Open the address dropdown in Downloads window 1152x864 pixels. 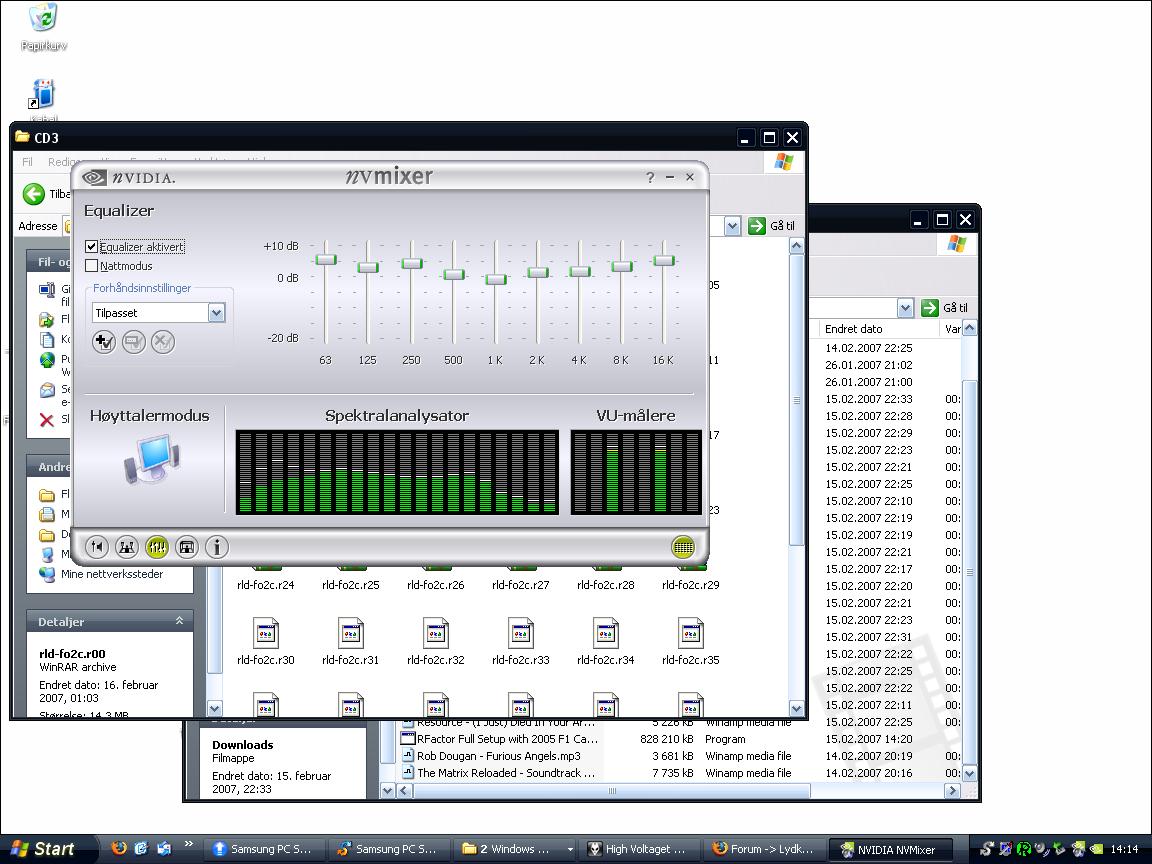click(905, 308)
